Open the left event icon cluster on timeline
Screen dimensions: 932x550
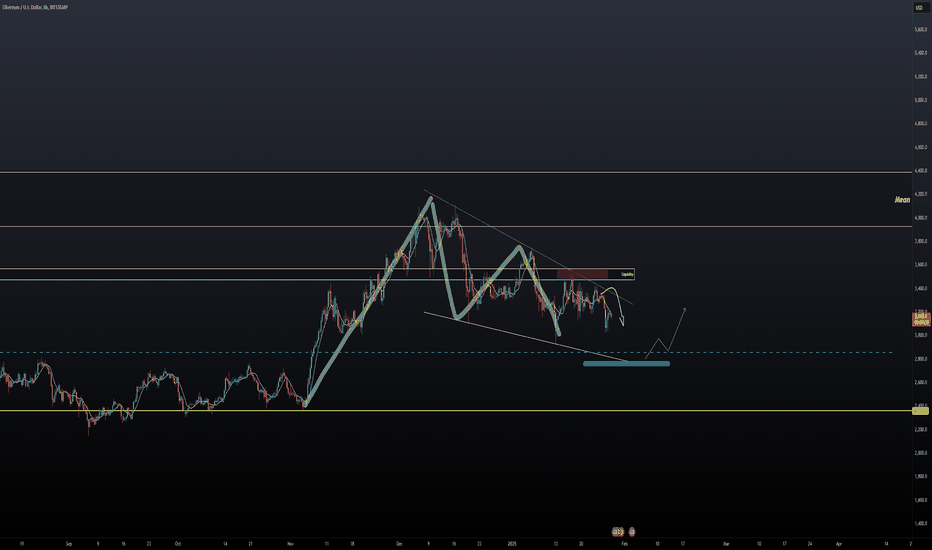coord(618,531)
